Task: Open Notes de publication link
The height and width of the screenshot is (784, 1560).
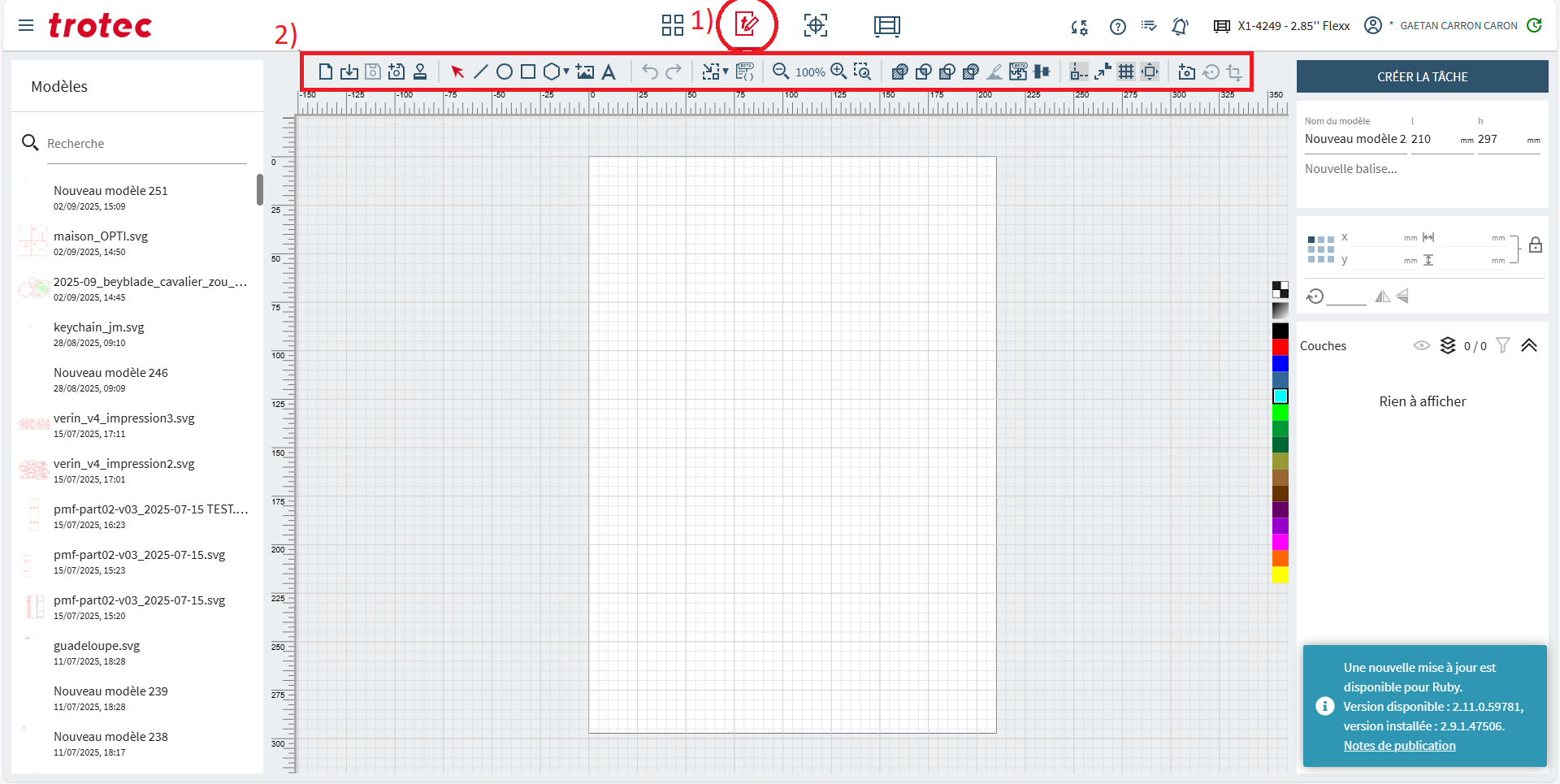Action: pos(1399,745)
